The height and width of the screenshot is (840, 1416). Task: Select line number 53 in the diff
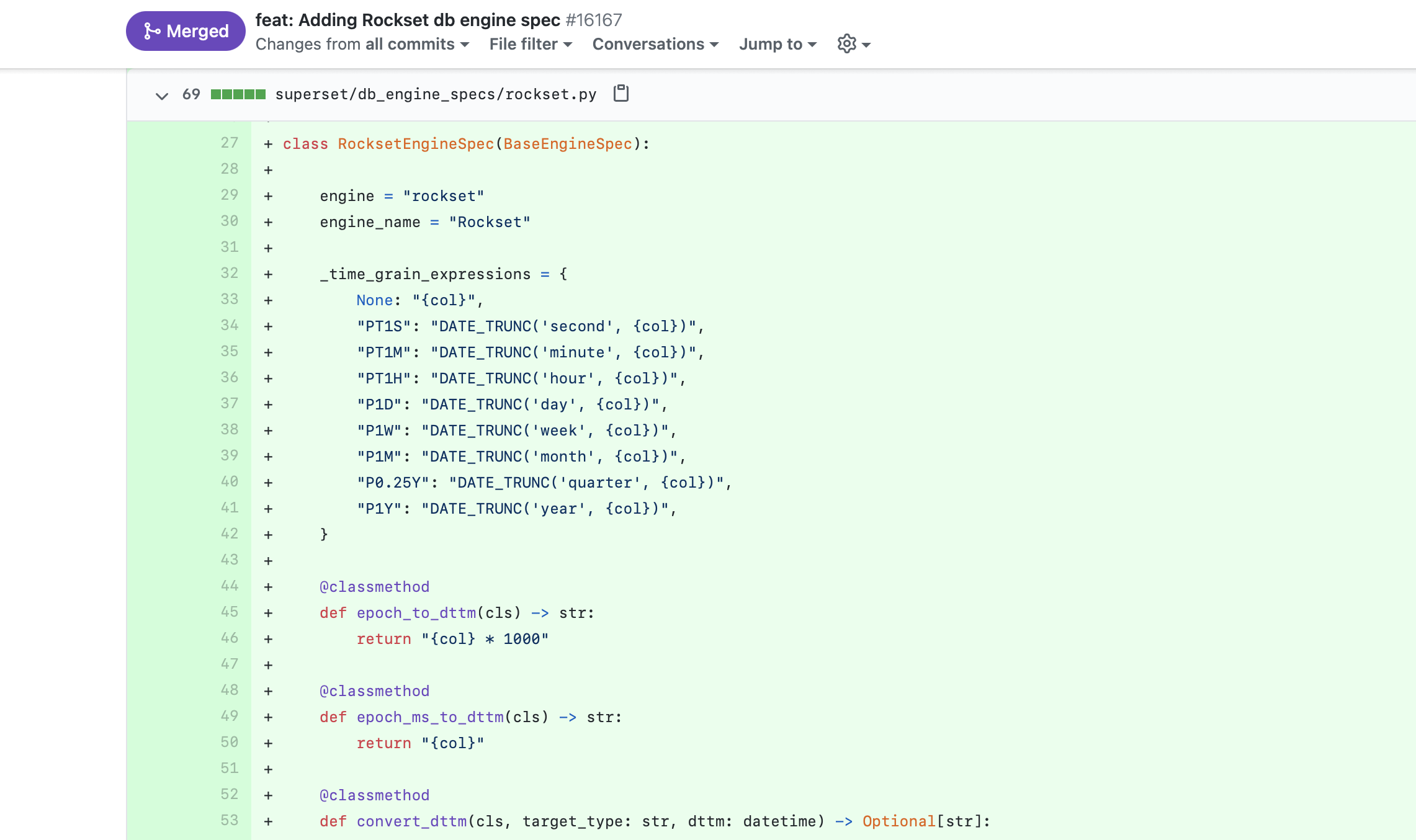228,820
